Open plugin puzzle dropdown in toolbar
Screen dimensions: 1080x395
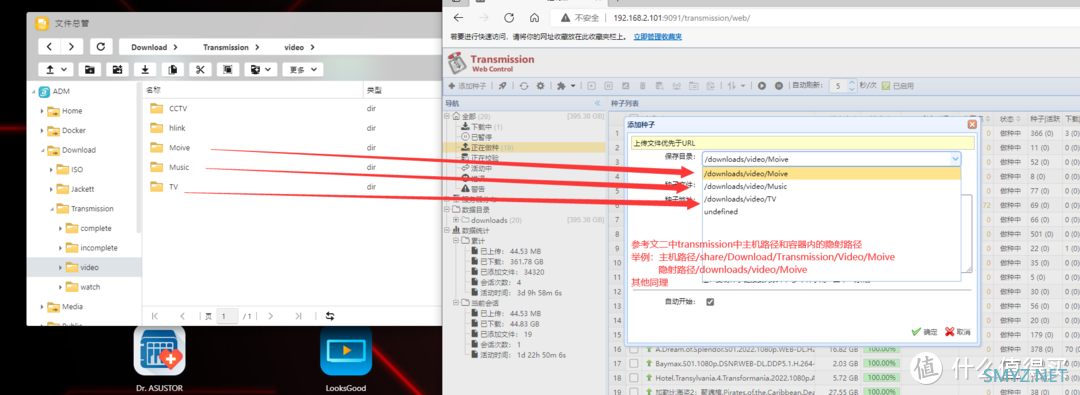click(x=565, y=86)
